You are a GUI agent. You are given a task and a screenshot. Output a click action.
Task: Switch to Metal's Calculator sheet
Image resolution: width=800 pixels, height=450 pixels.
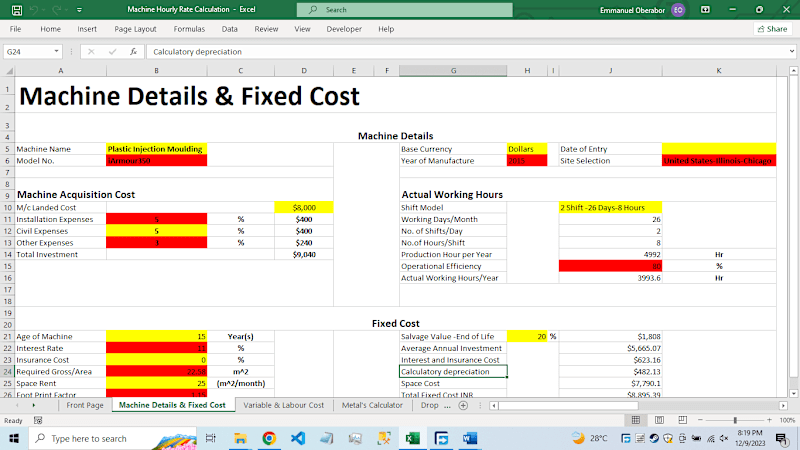pos(372,405)
